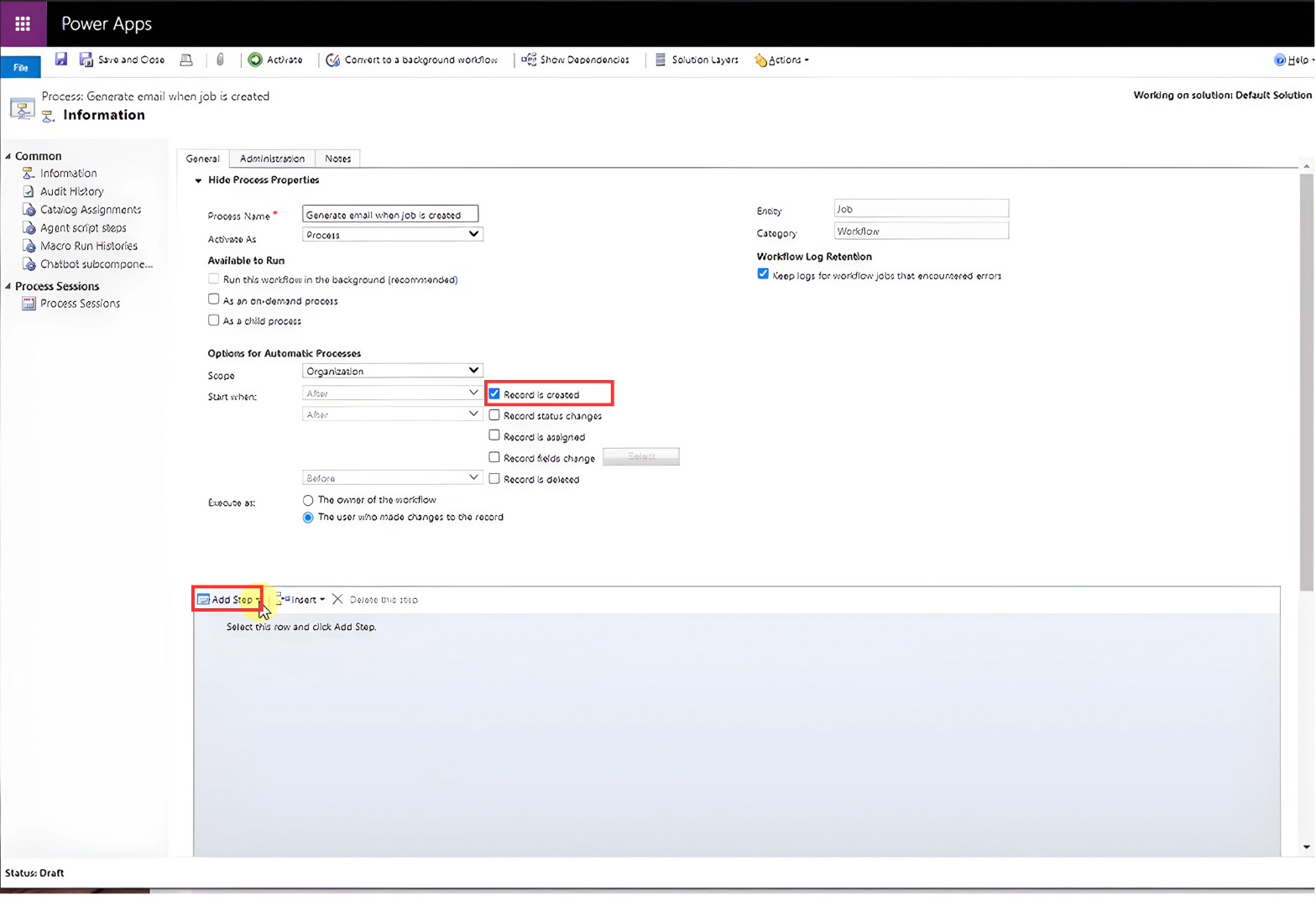Click the Save disk icon in the toolbar
Viewport: 1316px width, 906px height.
click(x=61, y=59)
